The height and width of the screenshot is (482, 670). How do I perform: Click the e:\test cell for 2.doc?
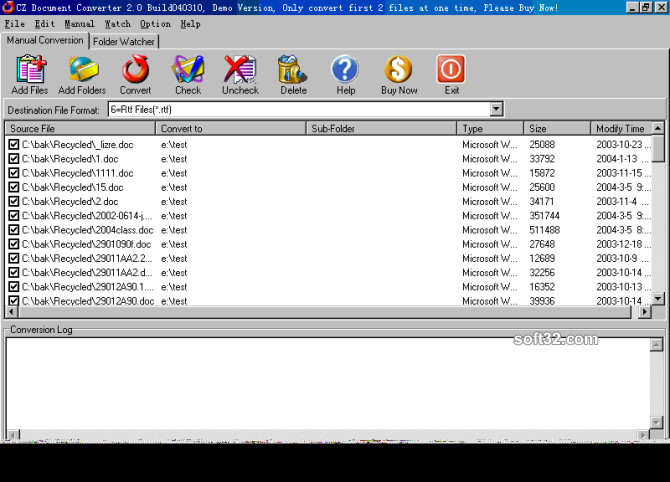pos(174,201)
